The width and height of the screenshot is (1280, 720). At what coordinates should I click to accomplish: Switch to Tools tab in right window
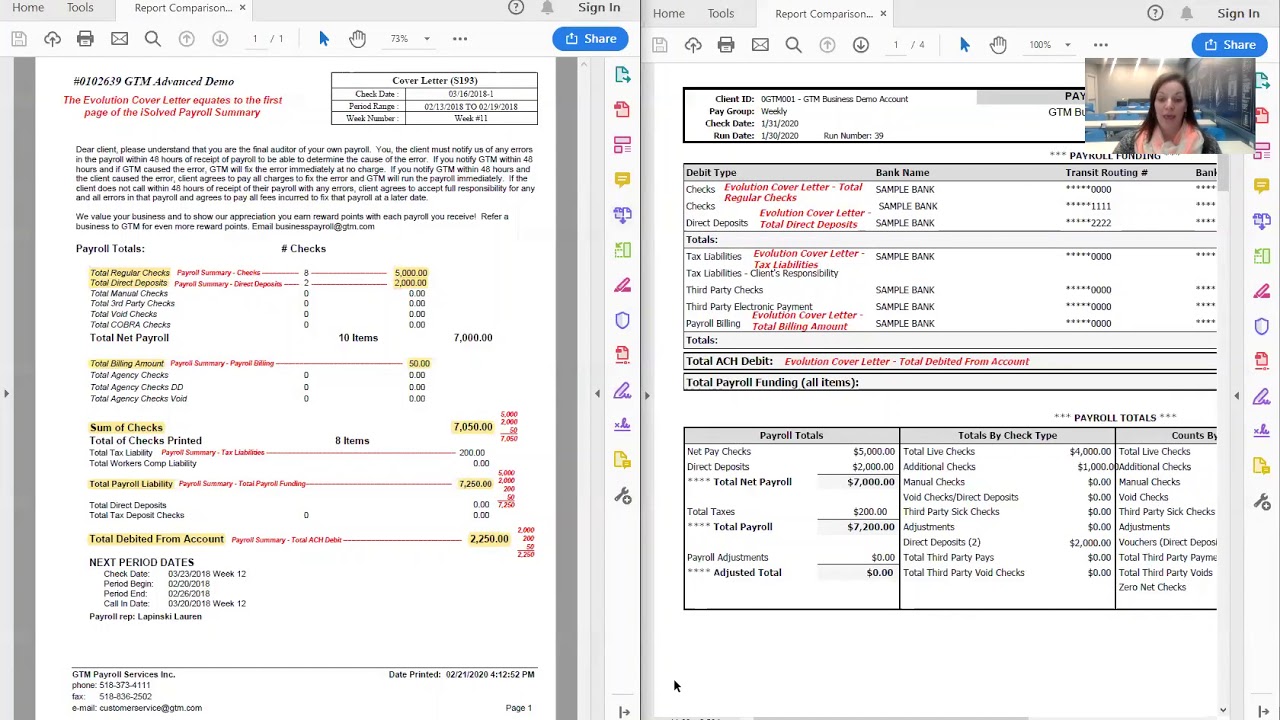click(x=721, y=14)
